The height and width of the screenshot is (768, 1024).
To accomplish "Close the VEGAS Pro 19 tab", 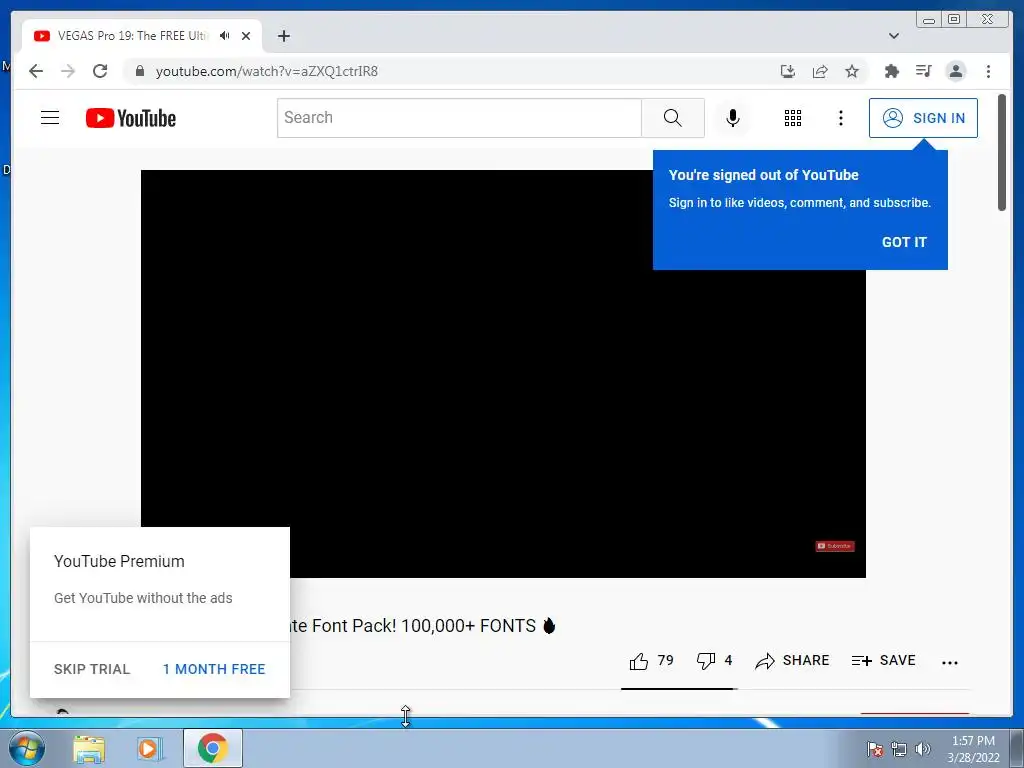I will click(x=246, y=36).
